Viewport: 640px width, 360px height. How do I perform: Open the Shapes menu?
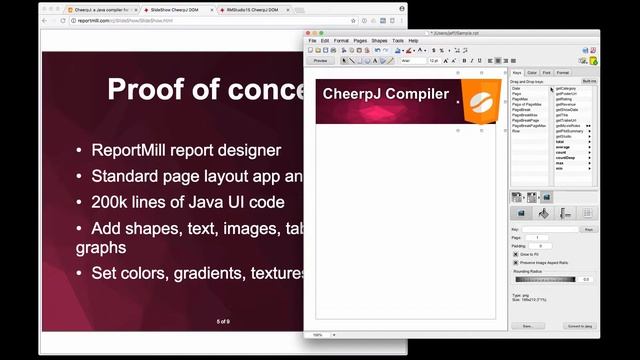coord(379,41)
